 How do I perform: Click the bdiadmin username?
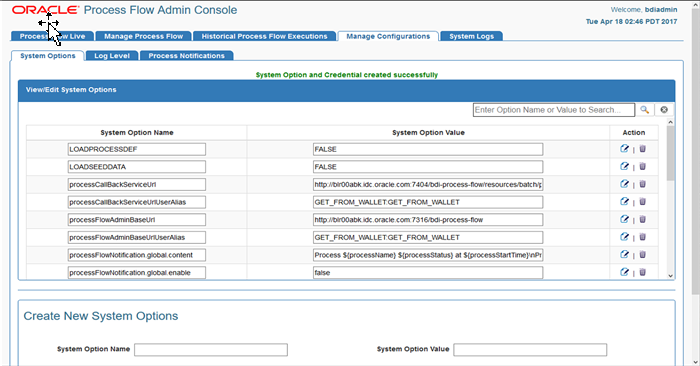[661, 9]
